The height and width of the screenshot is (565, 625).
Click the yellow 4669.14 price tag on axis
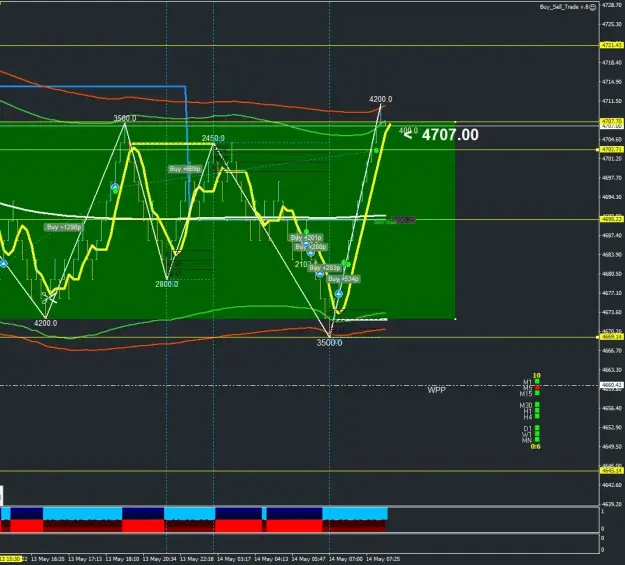click(612, 337)
